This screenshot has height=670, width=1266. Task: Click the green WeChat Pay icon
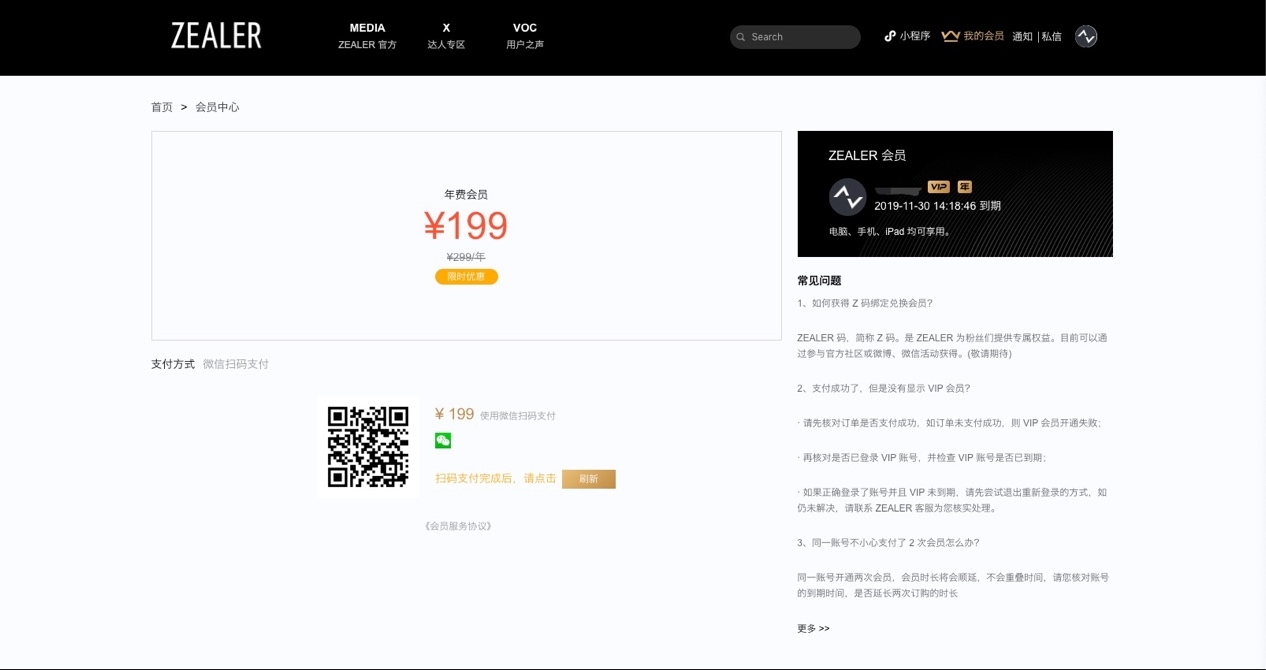(x=442, y=440)
